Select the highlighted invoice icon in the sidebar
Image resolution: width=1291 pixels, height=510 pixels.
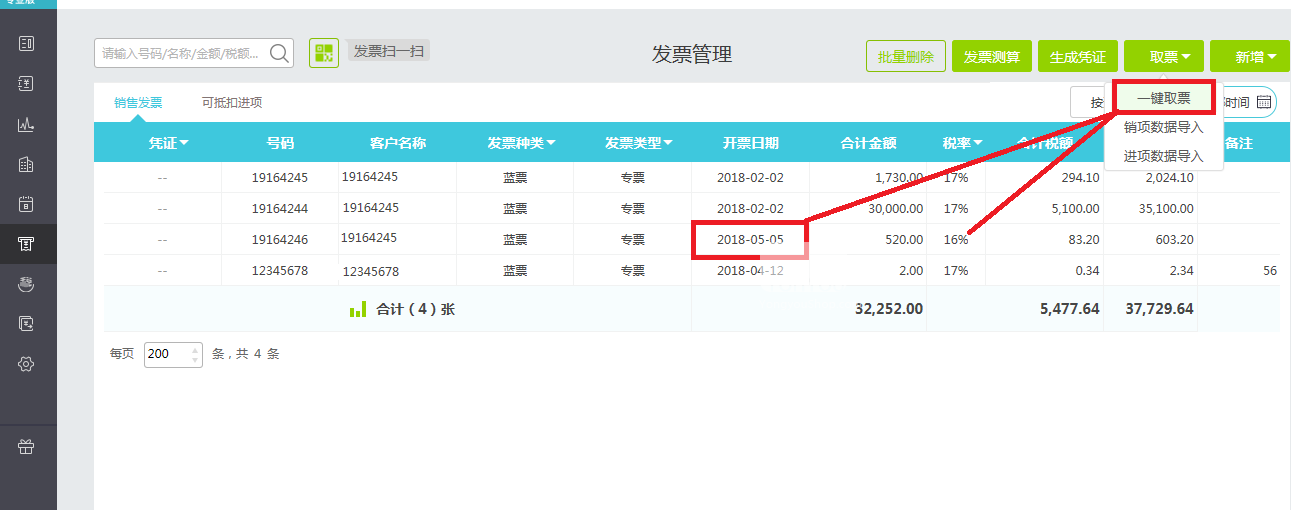[27, 244]
